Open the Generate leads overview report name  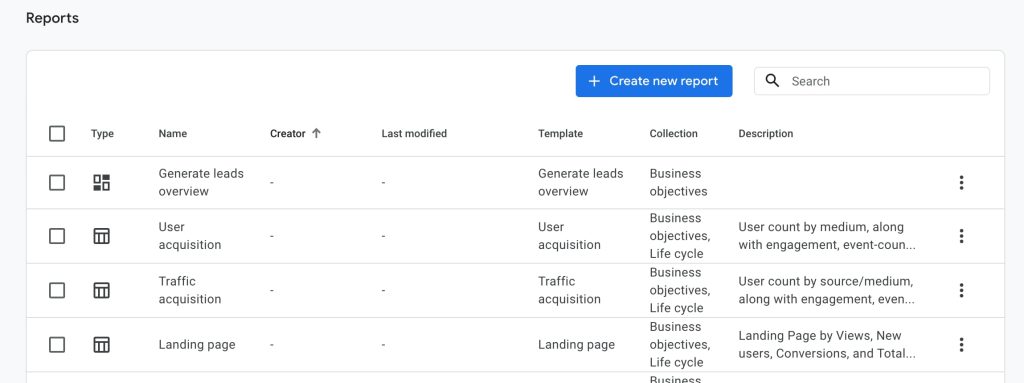pos(201,182)
